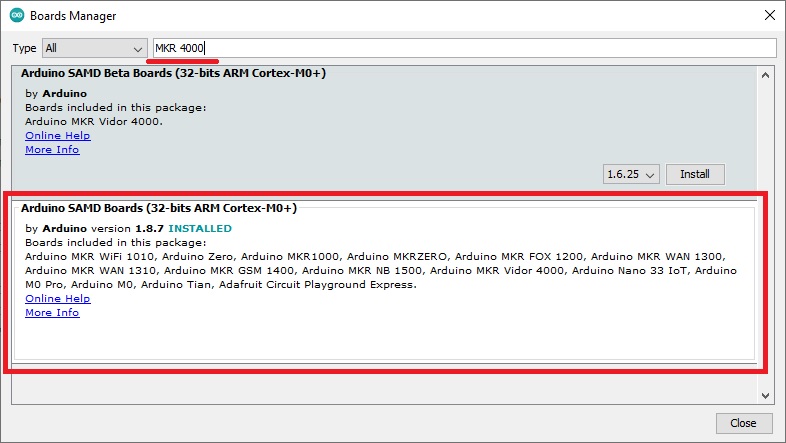The width and height of the screenshot is (786, 443).
Task: Click the Arduino logo in the title bar
Action: (x=16, y=16)
